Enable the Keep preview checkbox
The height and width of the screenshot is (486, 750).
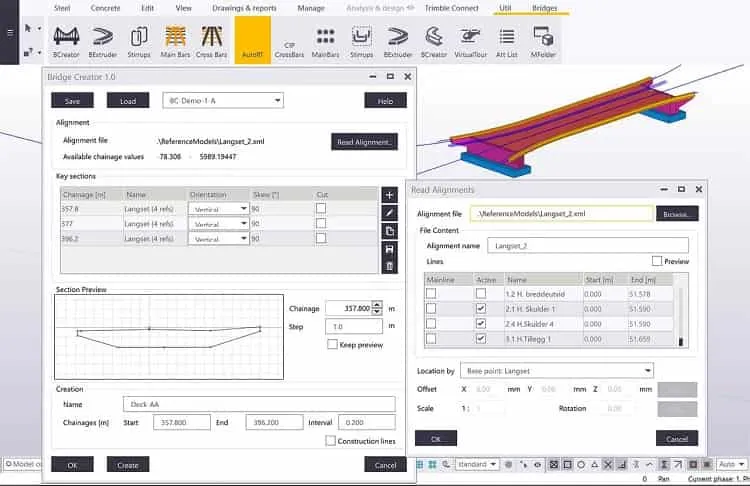(332, 344)
